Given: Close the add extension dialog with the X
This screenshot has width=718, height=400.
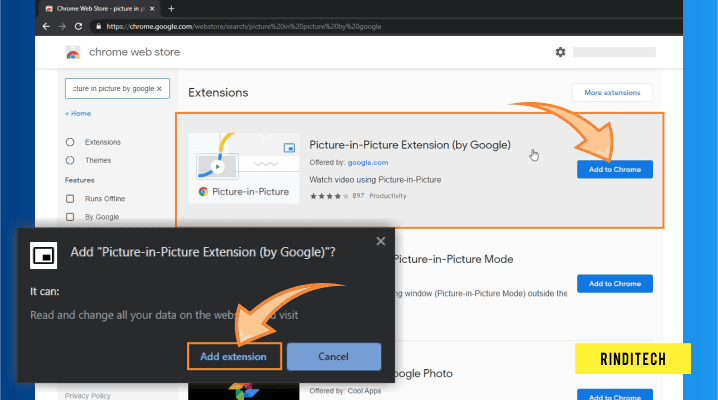Looking at the screenshot, I should click(381, 241).
